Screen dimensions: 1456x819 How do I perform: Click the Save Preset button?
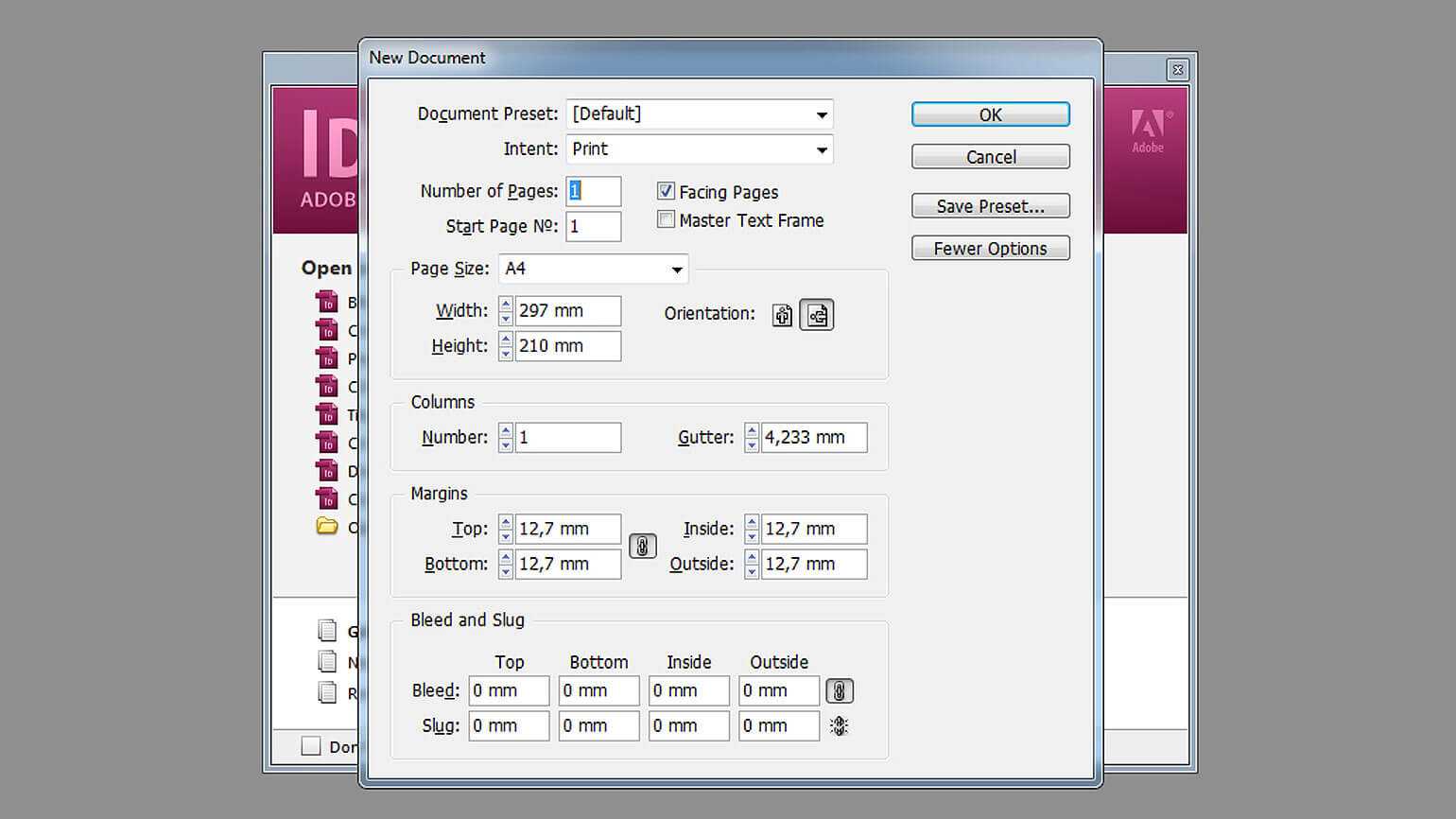click(990, 206)
